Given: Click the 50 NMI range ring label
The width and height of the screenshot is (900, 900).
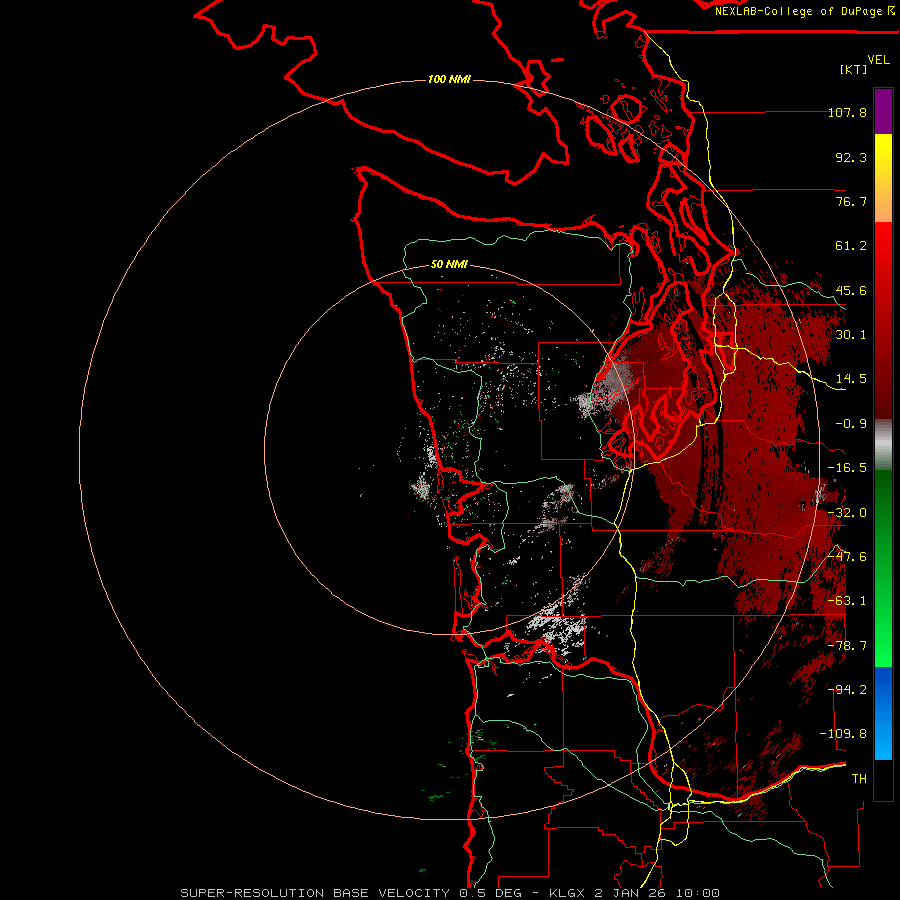Looking at the screenshot, I should [449, 265].
